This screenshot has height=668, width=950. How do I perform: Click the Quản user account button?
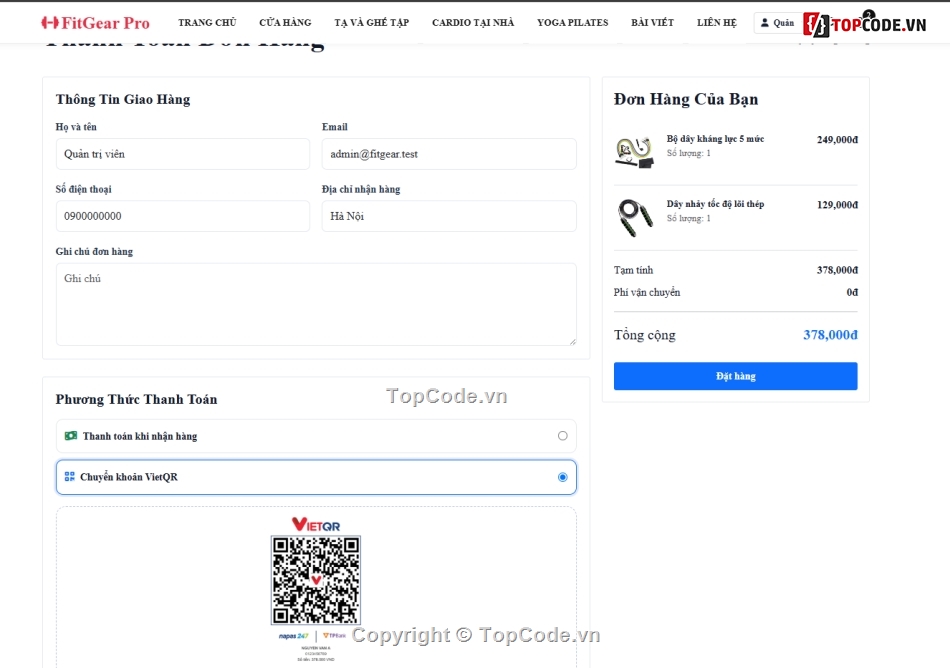tap(778, 23)
